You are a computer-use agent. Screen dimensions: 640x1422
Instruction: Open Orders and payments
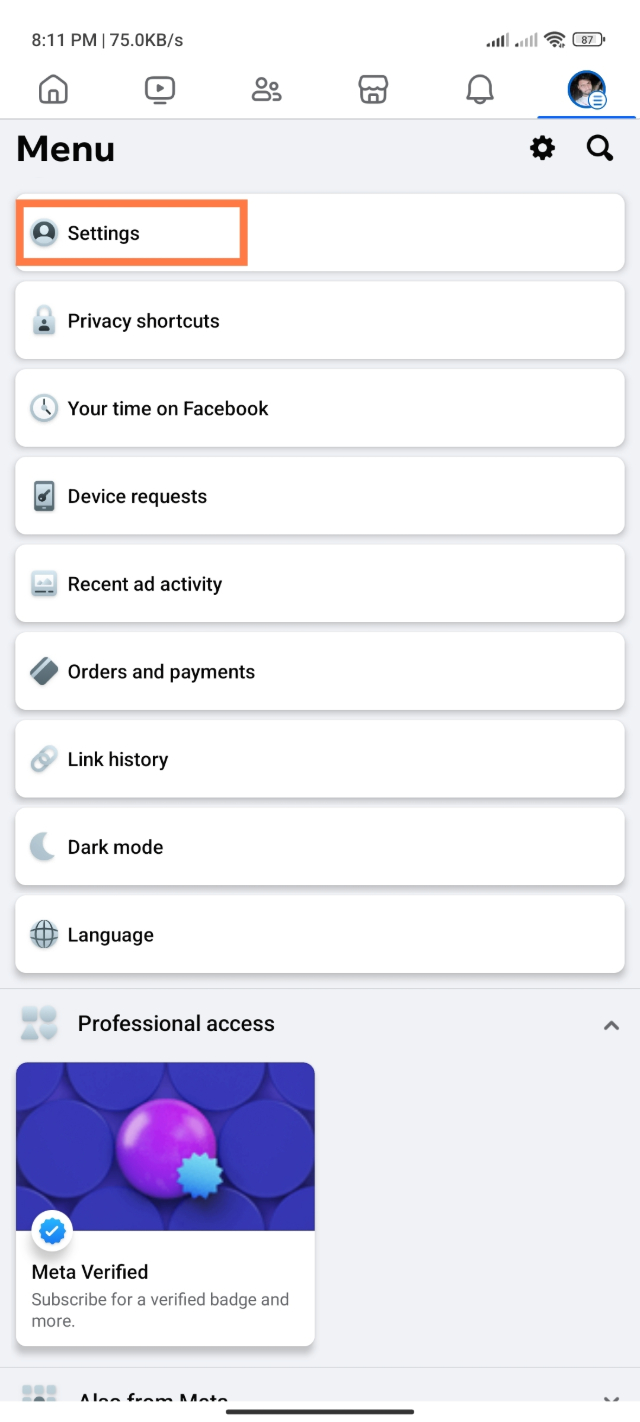[320, 672]
